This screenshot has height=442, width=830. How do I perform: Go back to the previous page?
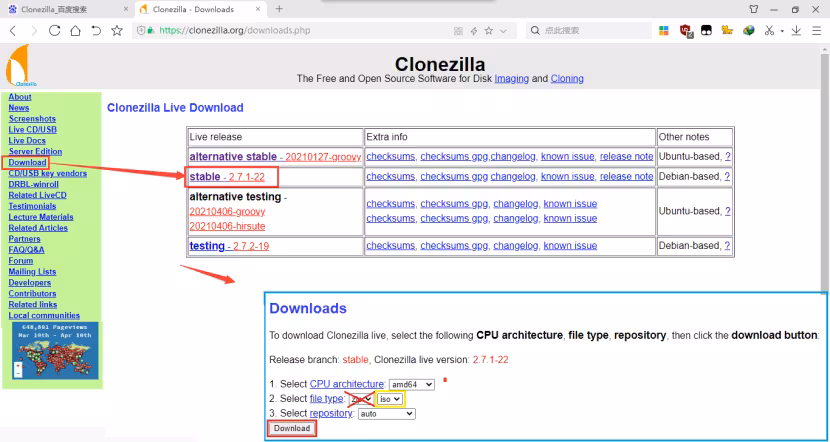coord(13,31)
